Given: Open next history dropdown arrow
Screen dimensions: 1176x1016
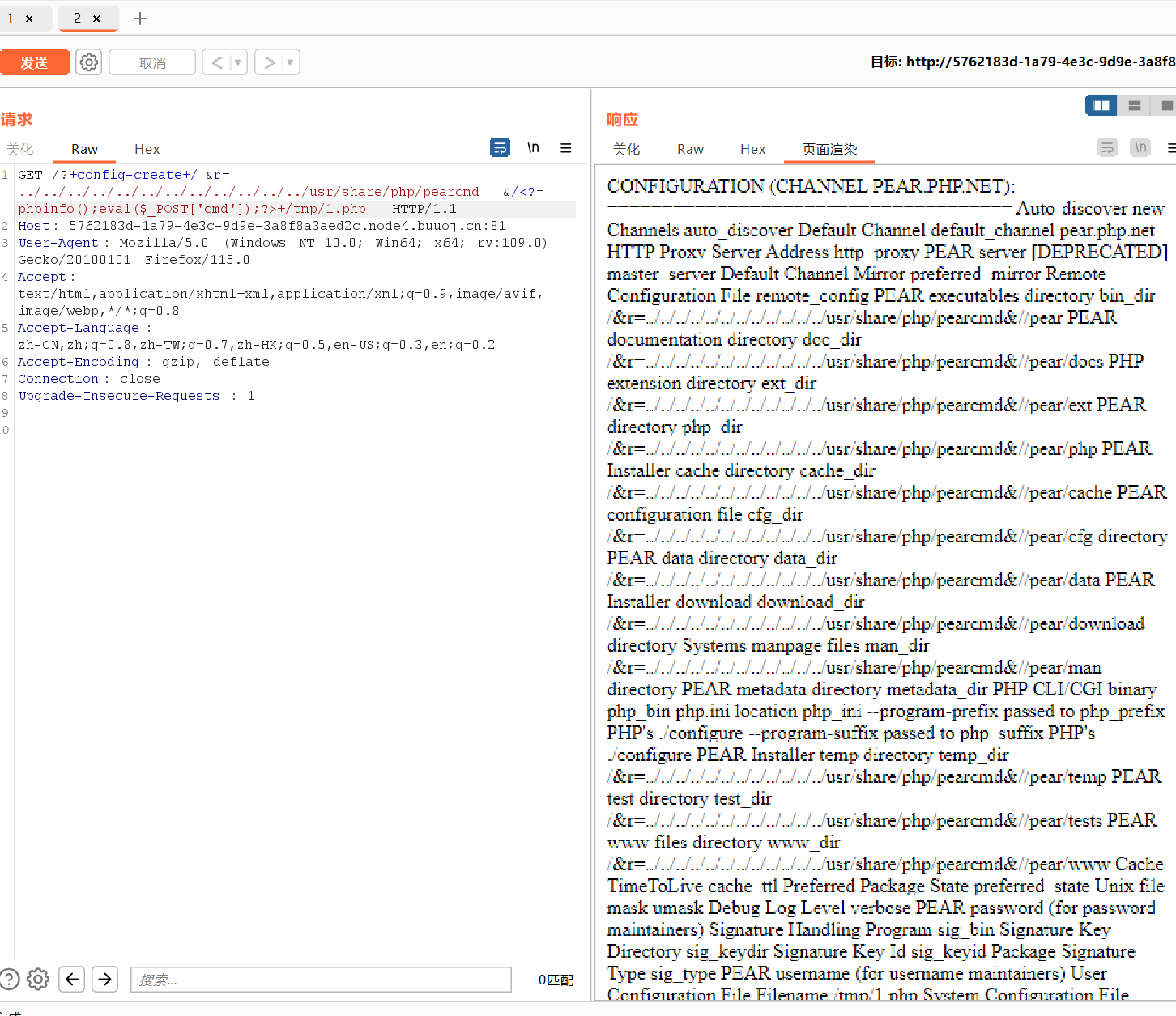Looking at the screenshot, I should click(291, 62).
